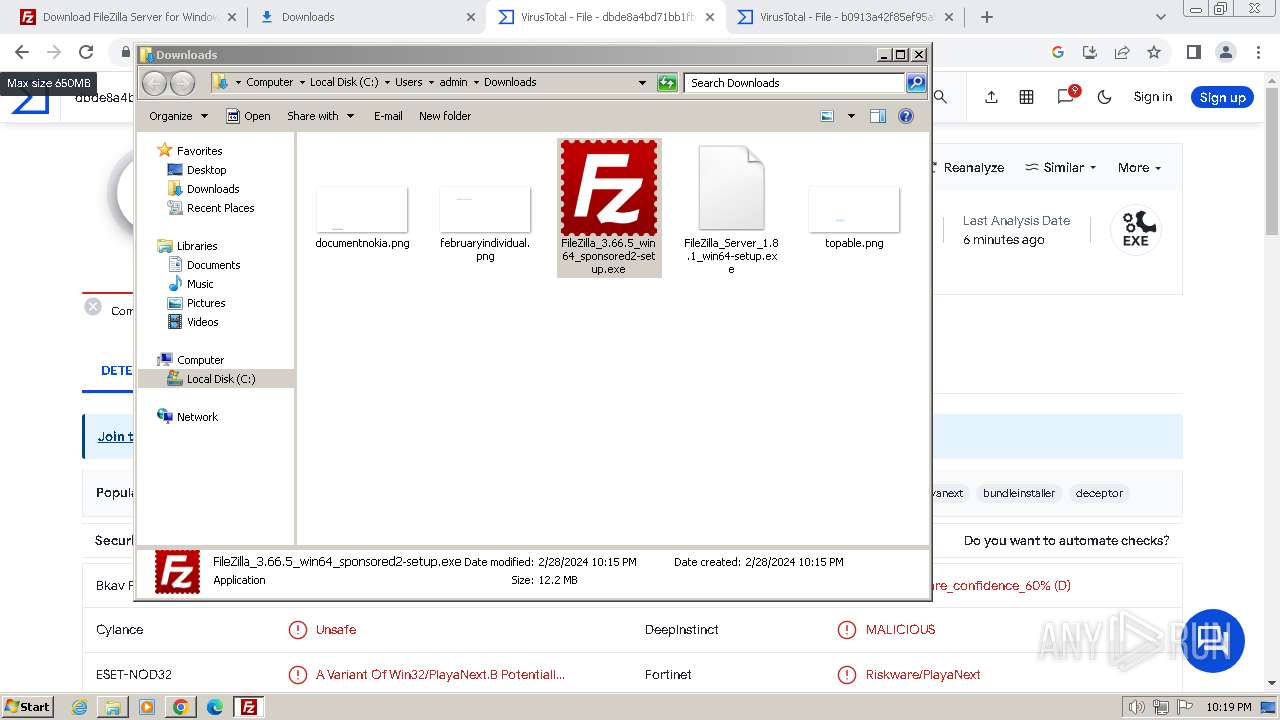Open the More dropdown on VirusTotal
Image resolution: width=1280 pixels, height=720 pixels.
pos(1140,168)
